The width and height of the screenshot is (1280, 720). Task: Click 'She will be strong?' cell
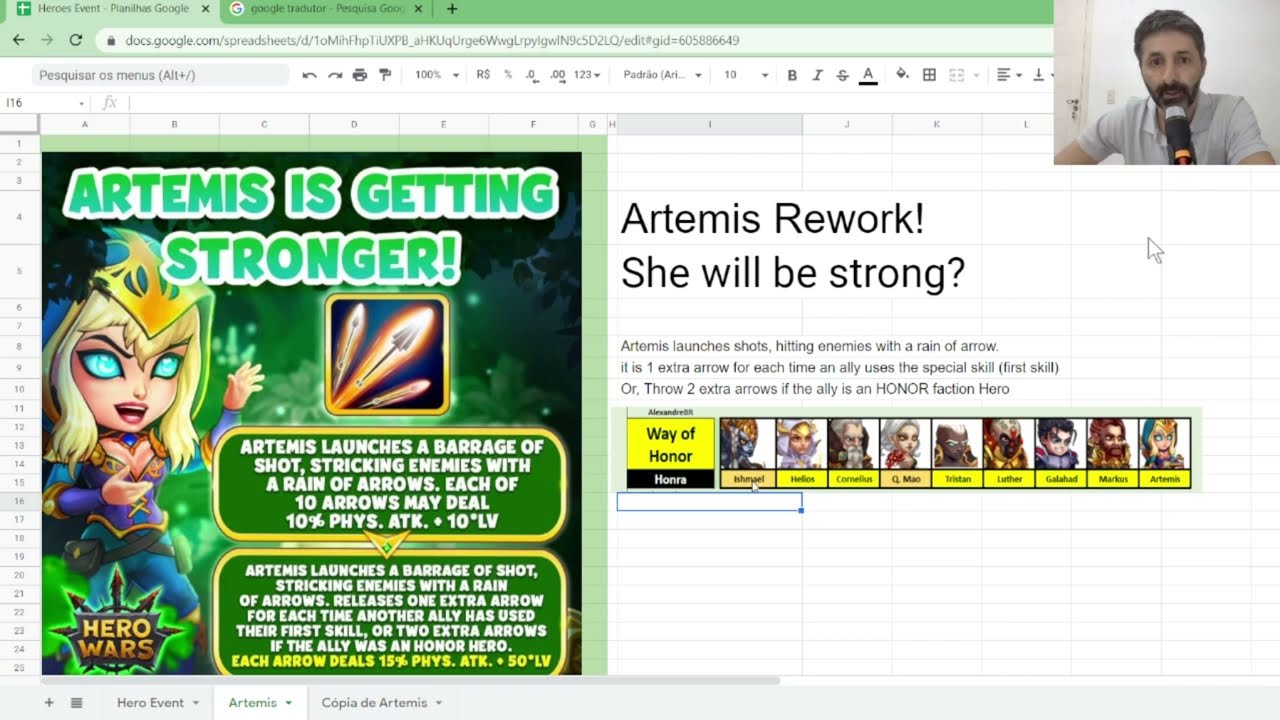point(793,272)
